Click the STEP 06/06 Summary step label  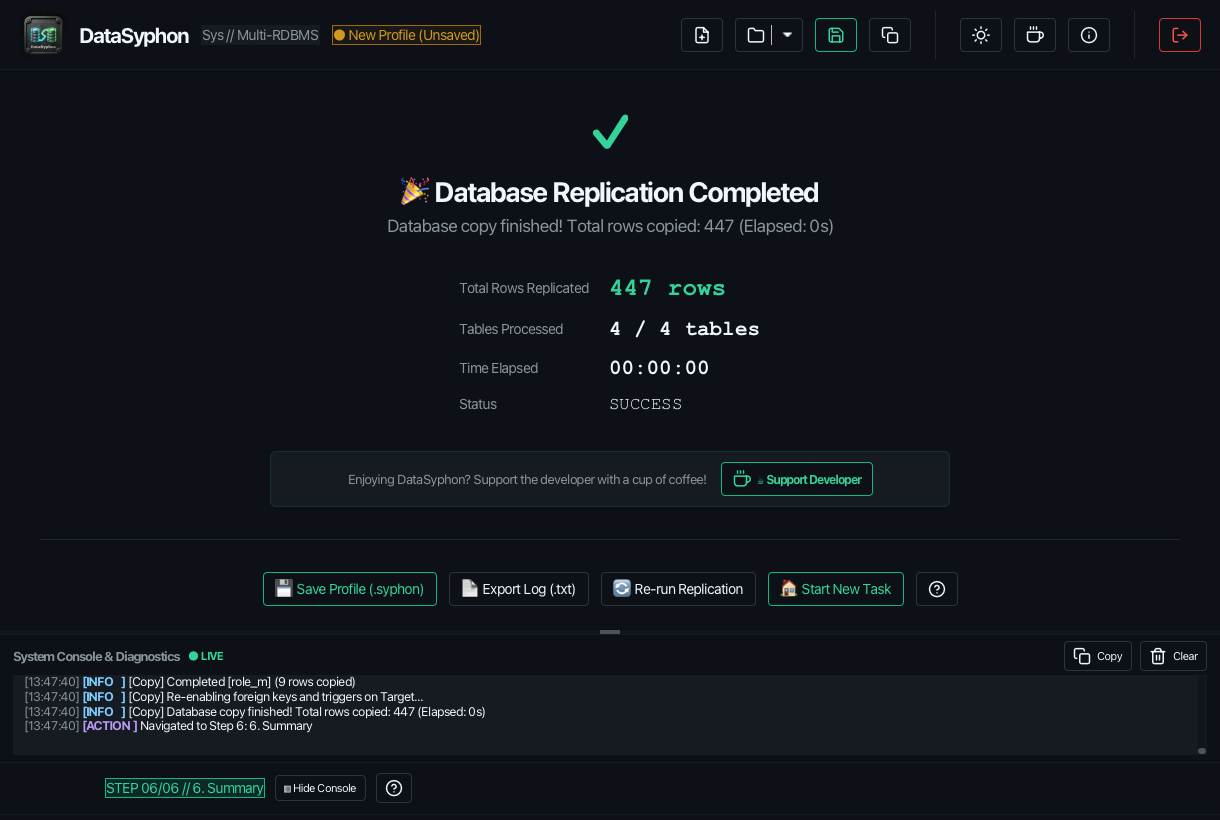pyautogui.click(x=185, y=788)
